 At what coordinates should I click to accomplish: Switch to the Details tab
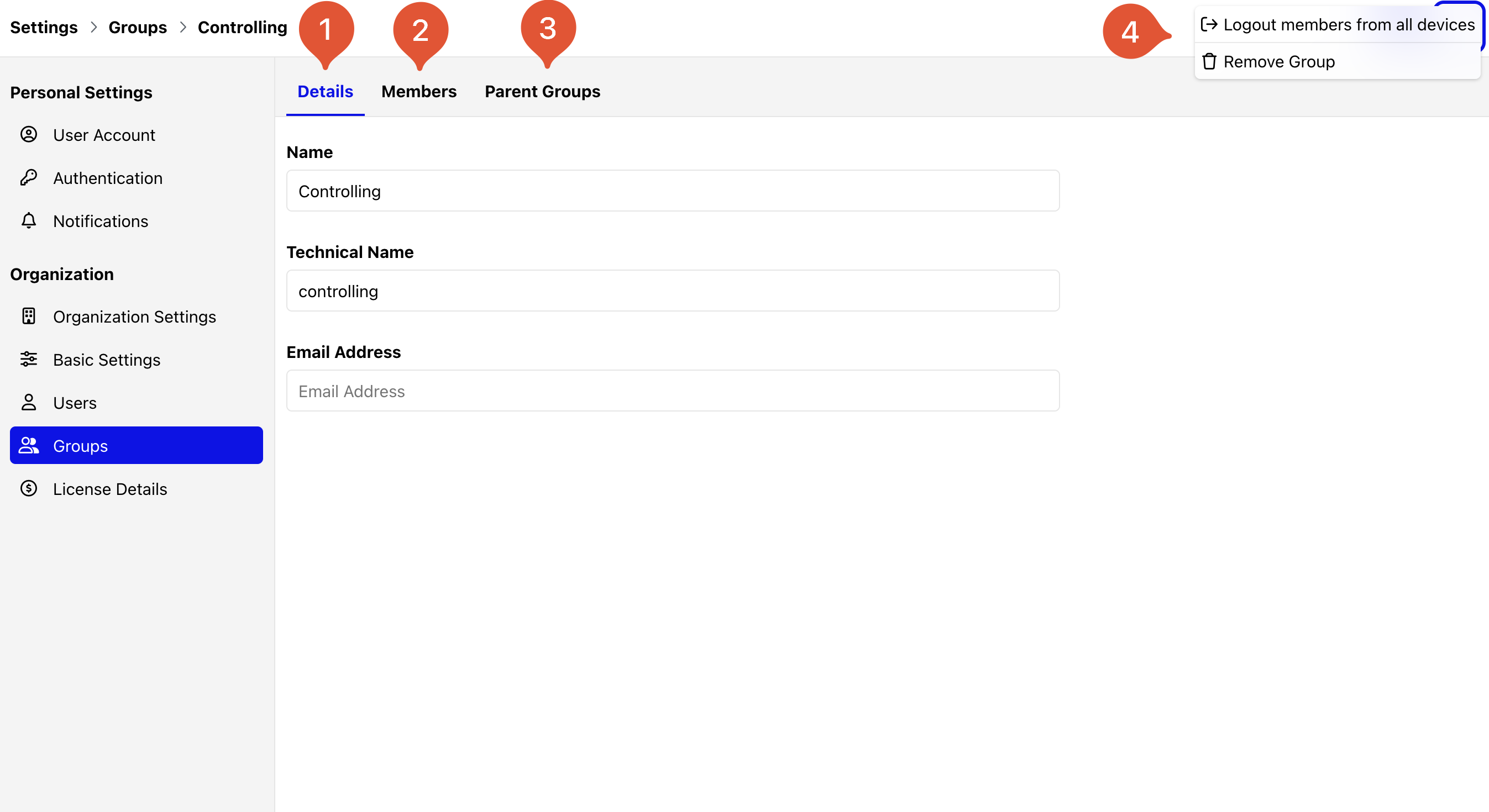[x=325, y=91]
